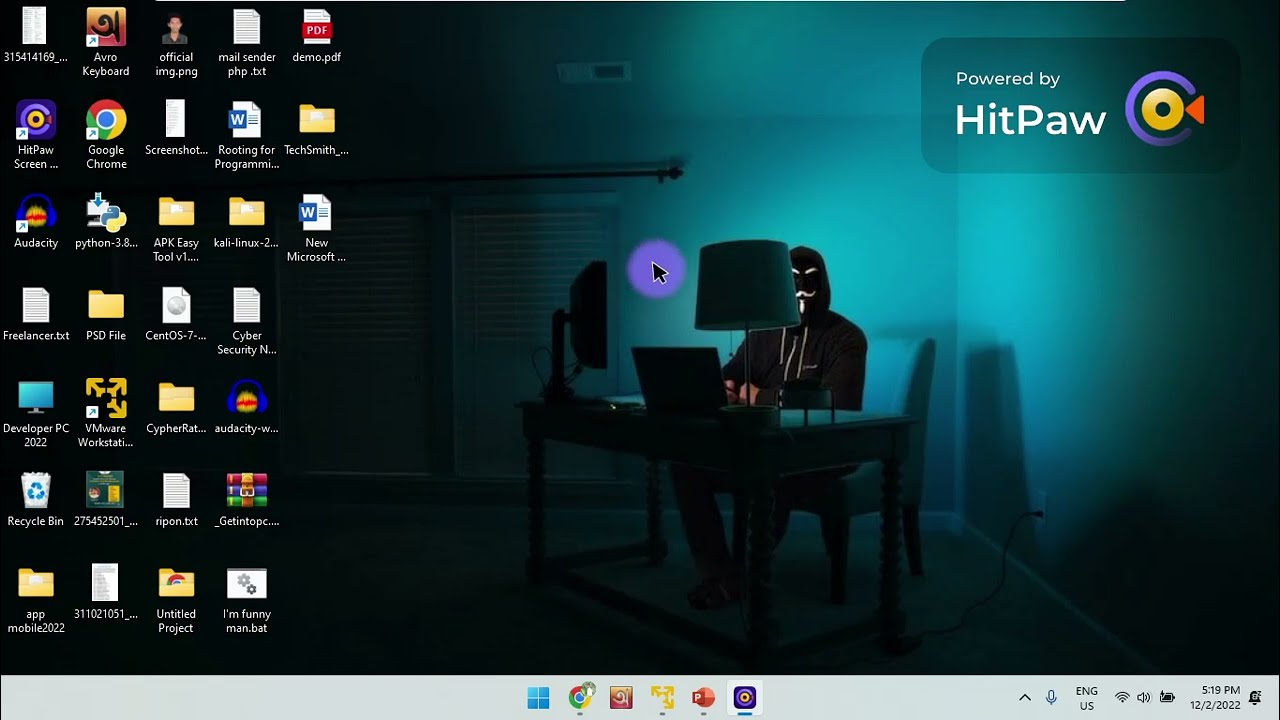Open Untitled Project folder
Screen dimensions: 1280x720
pos(176,599)
